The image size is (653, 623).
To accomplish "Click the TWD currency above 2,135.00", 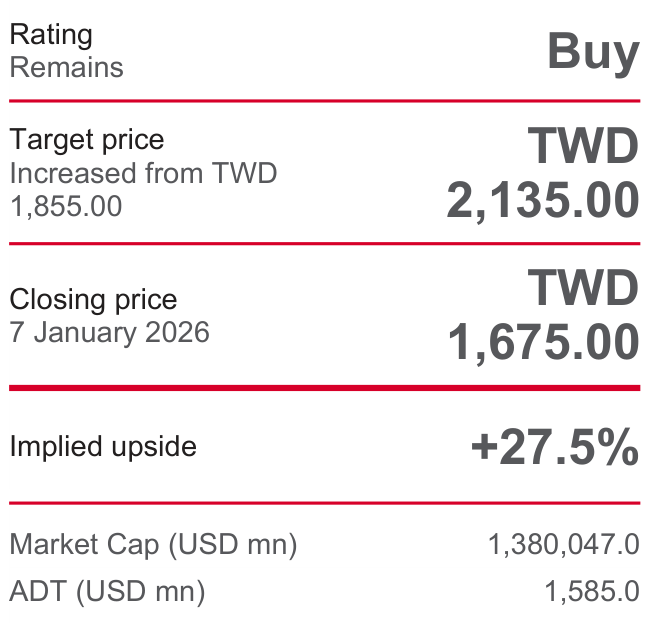I will point(583,148).
